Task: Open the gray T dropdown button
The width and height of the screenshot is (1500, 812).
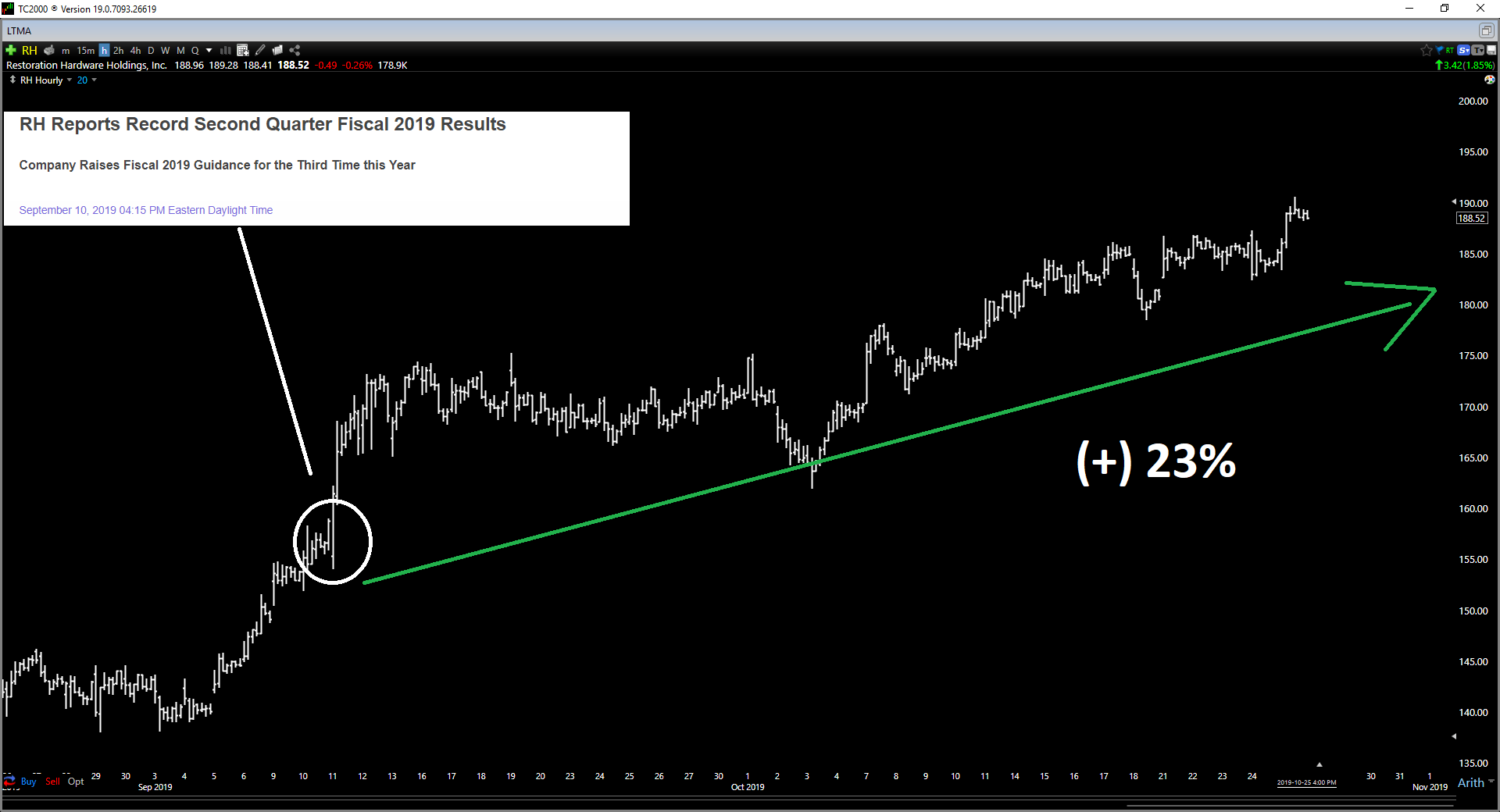Action: pos(1478,50)
